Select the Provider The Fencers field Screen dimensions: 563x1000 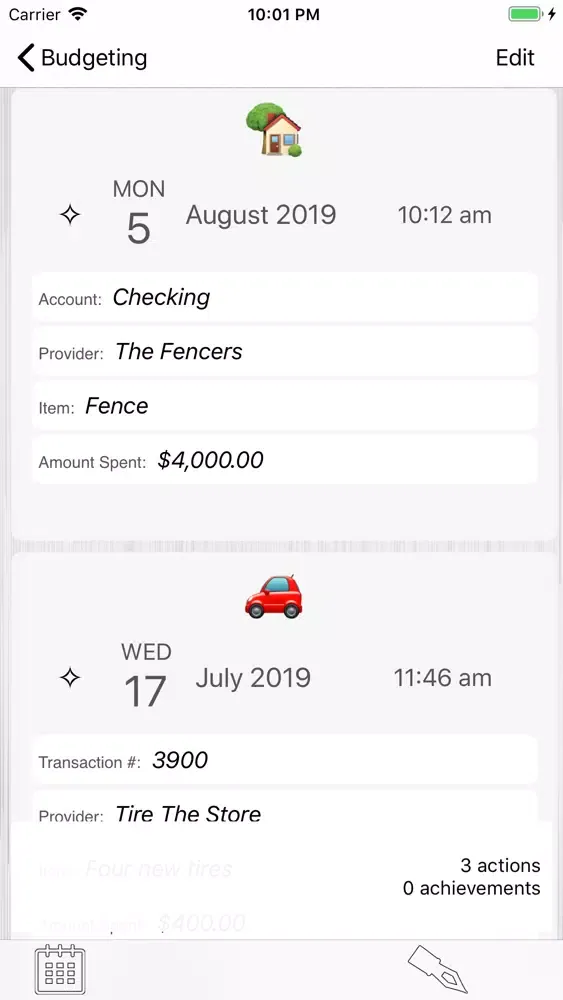click(x=284, y=351)
